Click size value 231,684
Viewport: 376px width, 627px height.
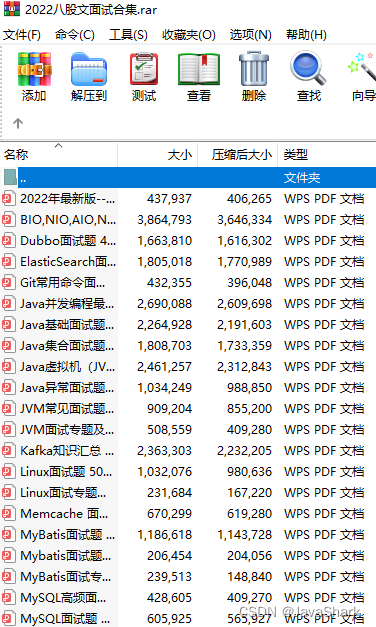point(169,493)
